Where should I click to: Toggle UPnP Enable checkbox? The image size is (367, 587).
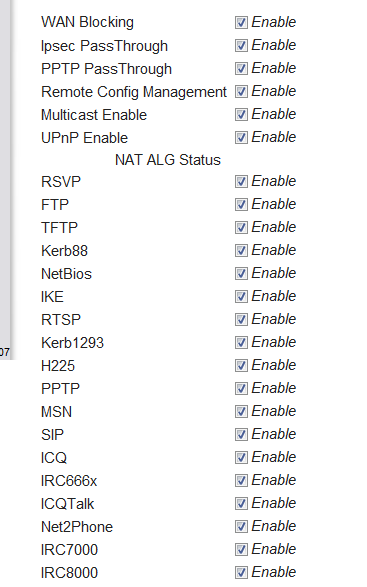click(x=241, y=137)
